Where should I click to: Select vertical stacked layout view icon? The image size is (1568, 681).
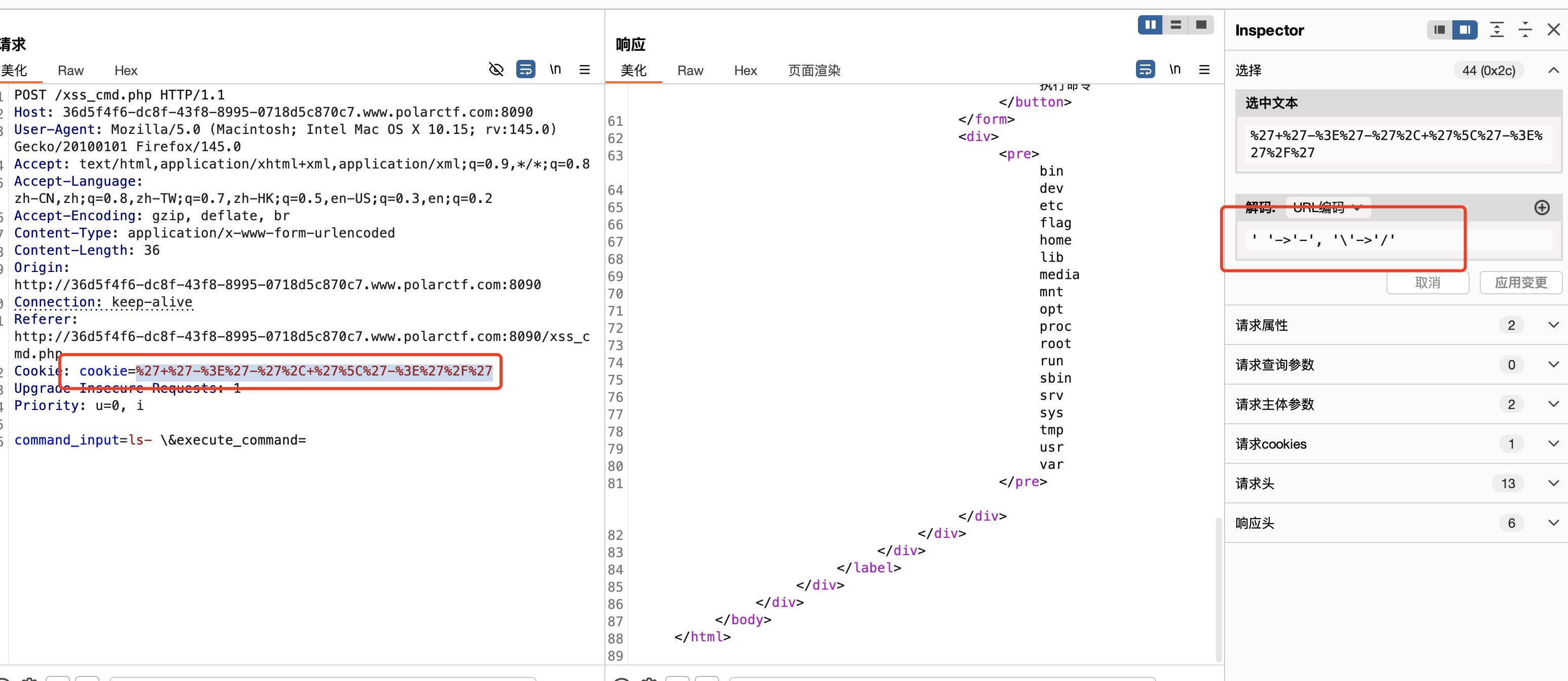1175,25
